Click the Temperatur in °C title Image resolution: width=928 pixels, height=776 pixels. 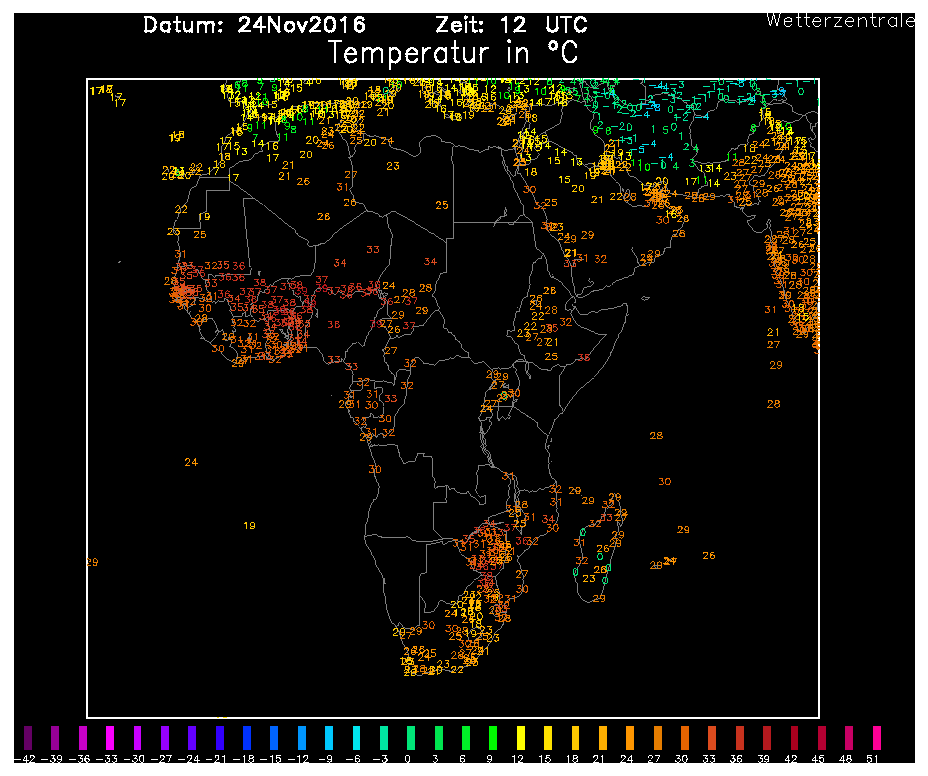tap(453, 52)
